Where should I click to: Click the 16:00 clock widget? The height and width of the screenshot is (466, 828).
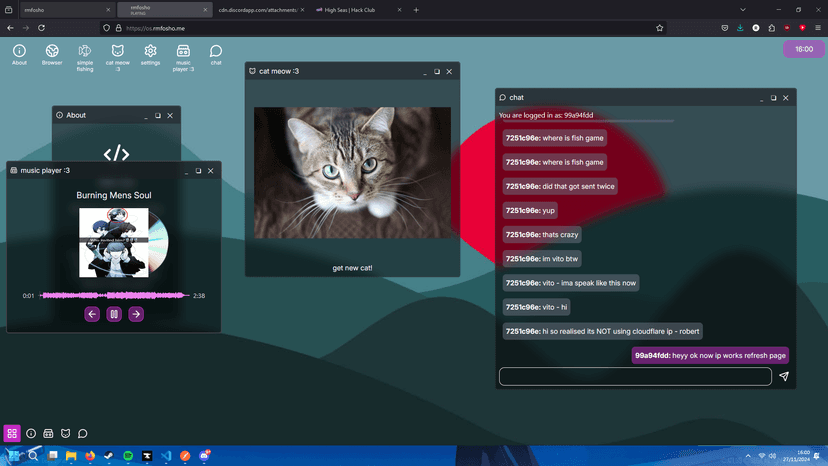point(803,49)
